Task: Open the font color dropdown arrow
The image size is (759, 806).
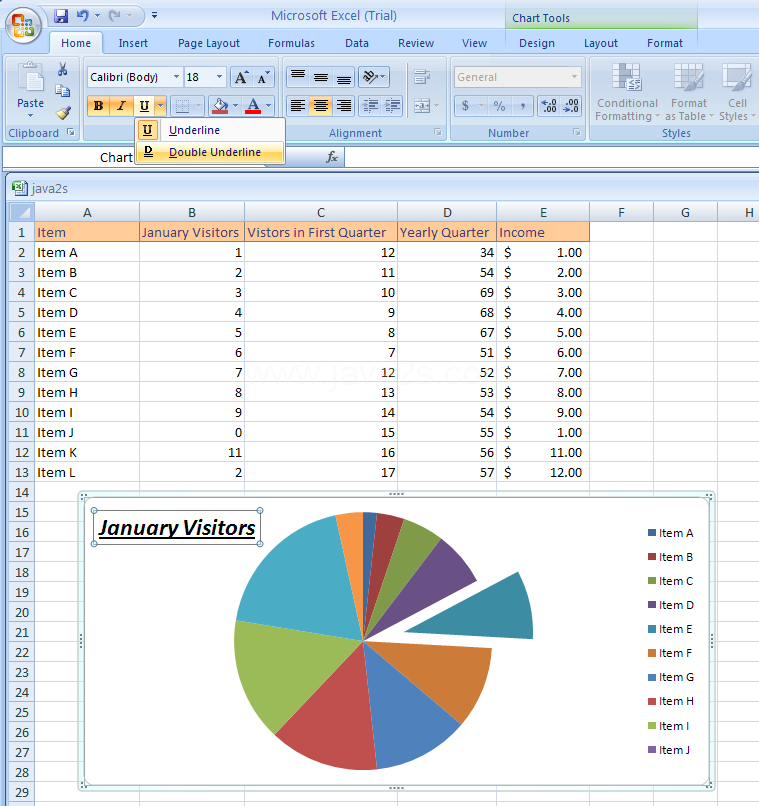Action: click(x=268, y=106)
